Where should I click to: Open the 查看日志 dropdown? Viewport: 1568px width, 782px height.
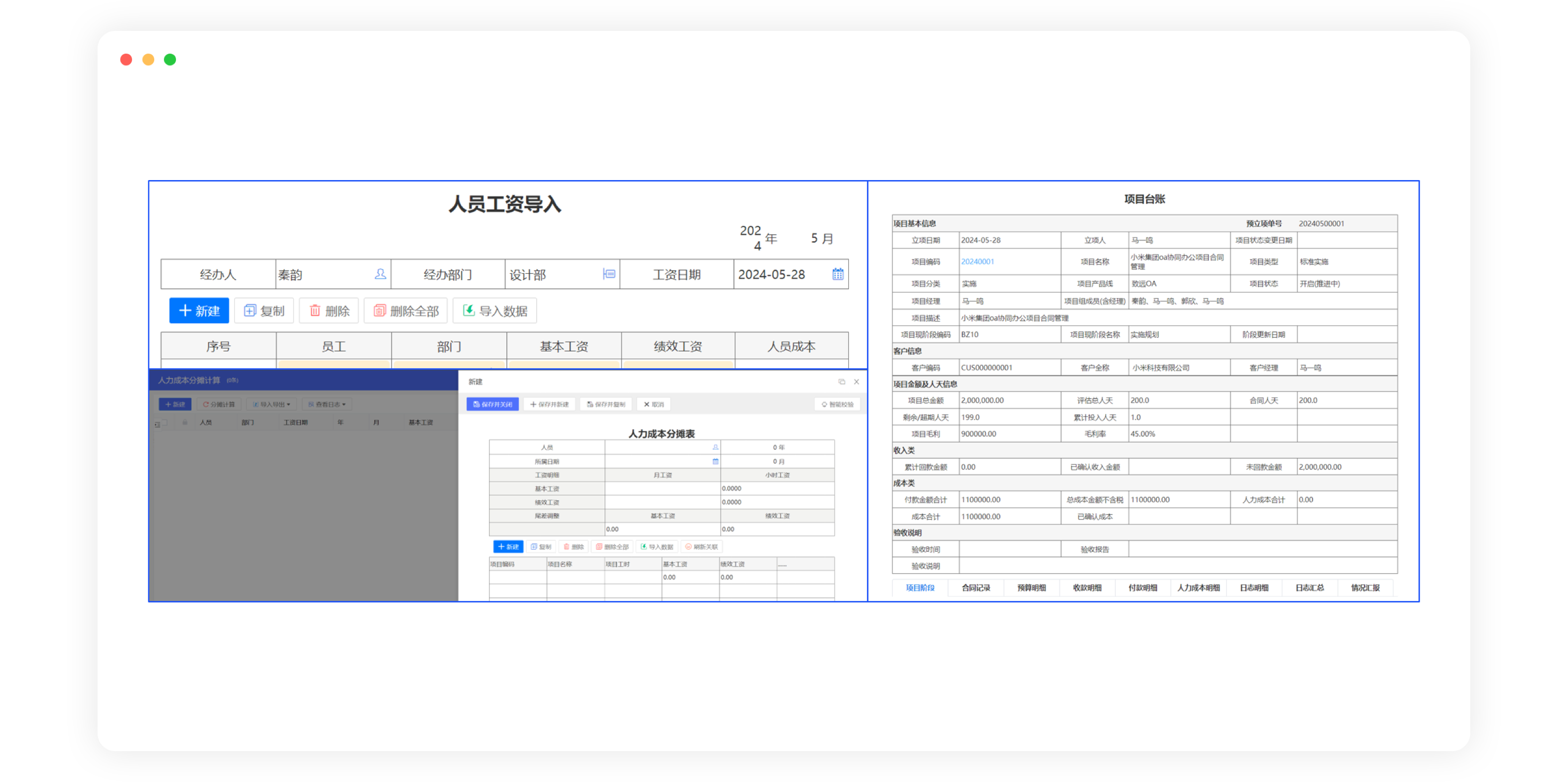(x=327, y=405)
